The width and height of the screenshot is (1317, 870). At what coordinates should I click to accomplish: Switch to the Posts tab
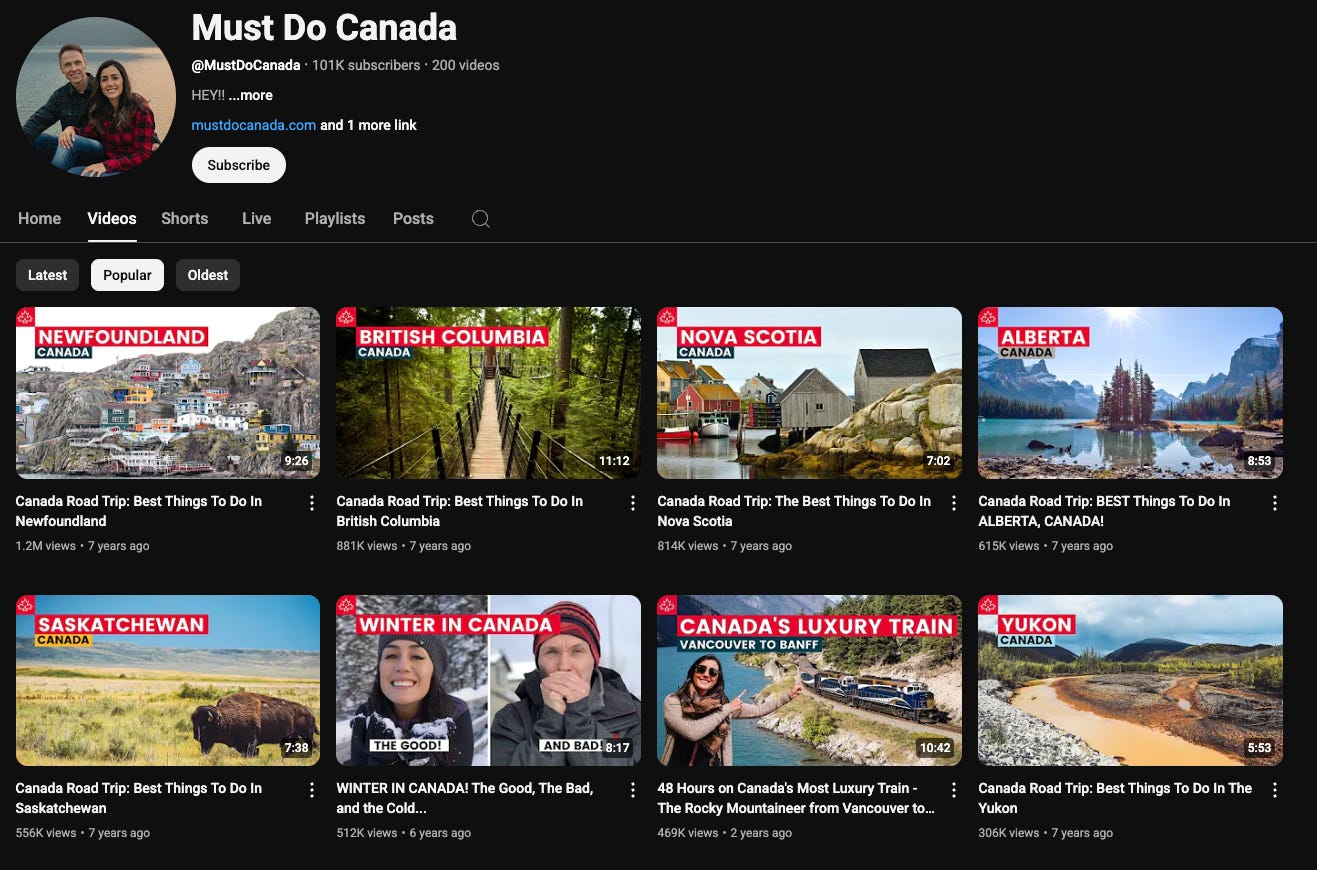413,218
